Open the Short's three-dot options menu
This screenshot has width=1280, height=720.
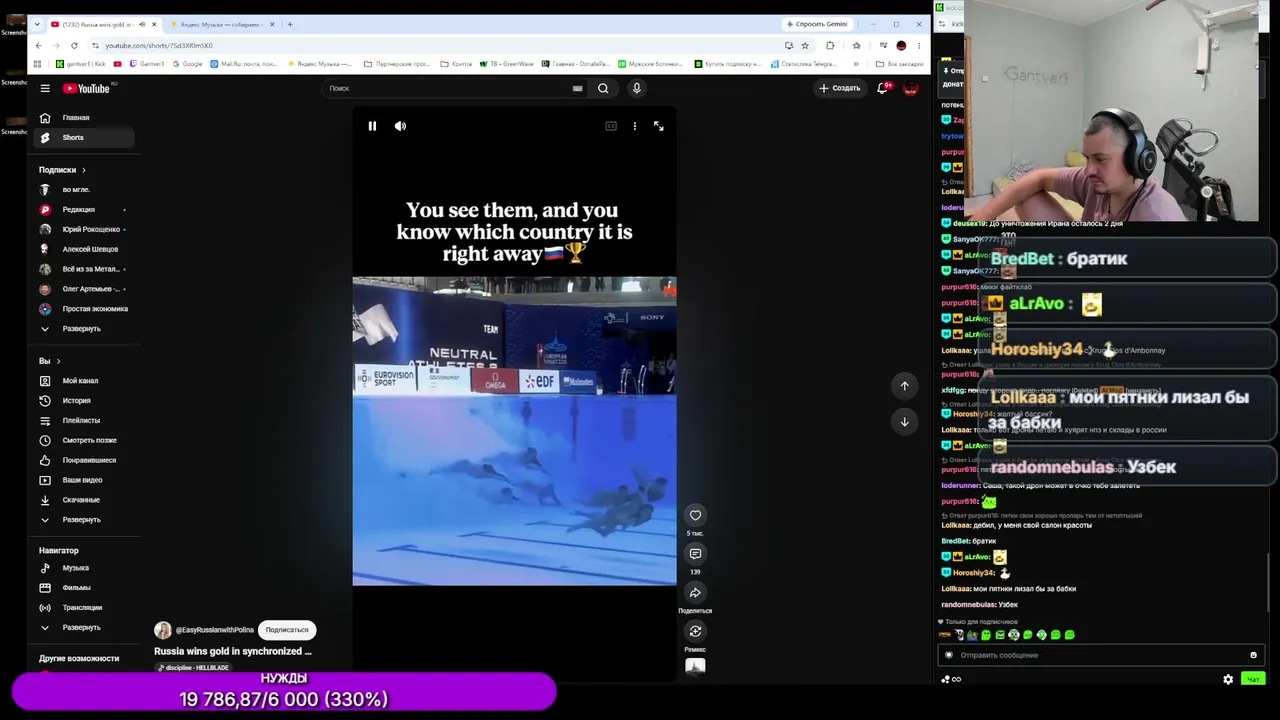[634, 126]
